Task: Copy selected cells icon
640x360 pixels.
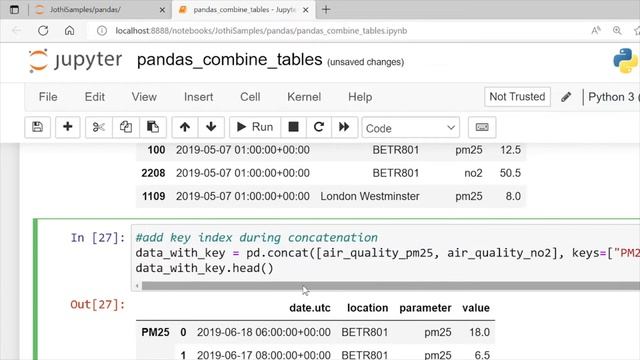Action: (x=126, y=127)
